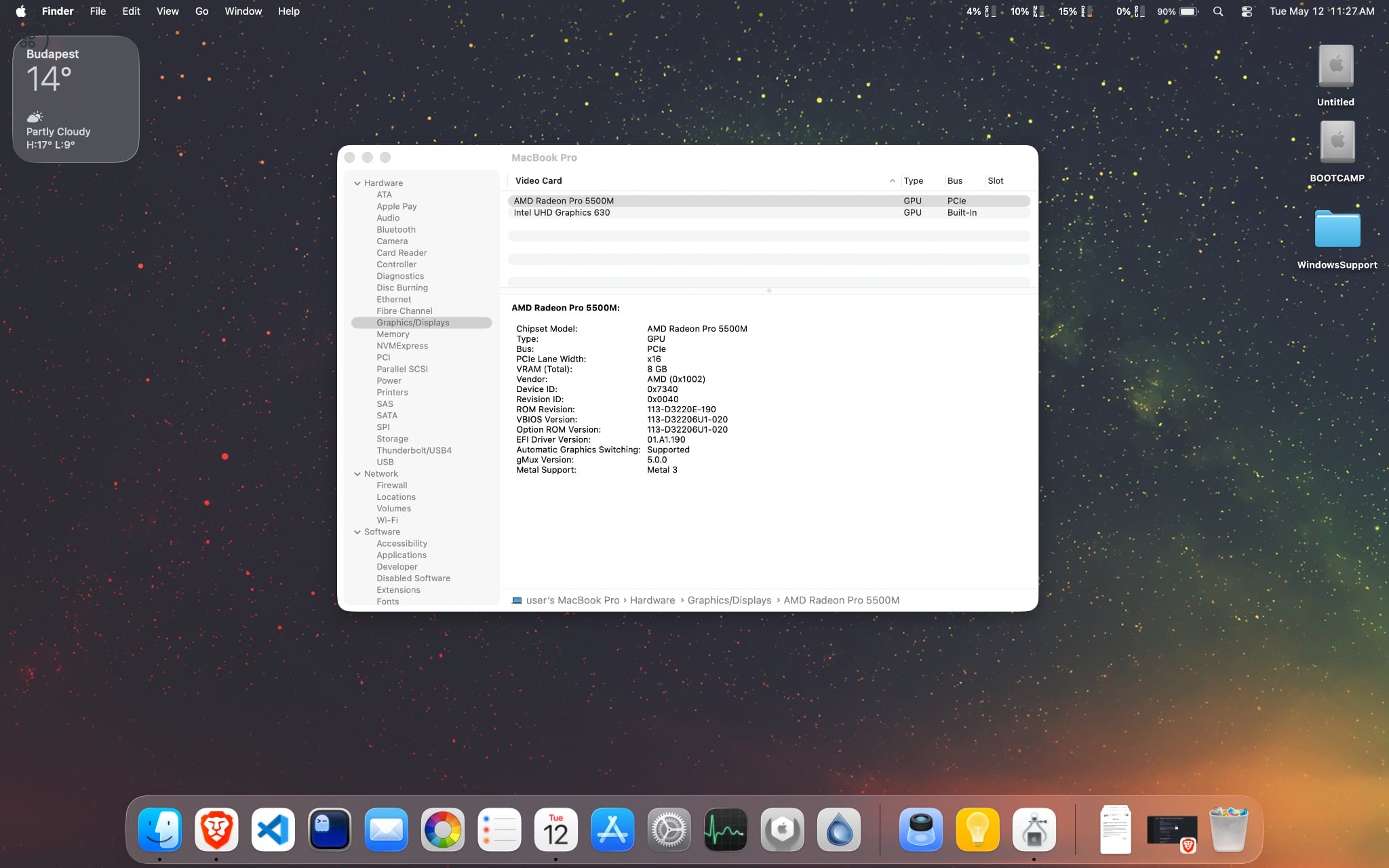The height and width of the screenshot is (868, 1389).
Task: Collapse the Software section chevron
Action: pyautogui.click(x=357, y=532)
